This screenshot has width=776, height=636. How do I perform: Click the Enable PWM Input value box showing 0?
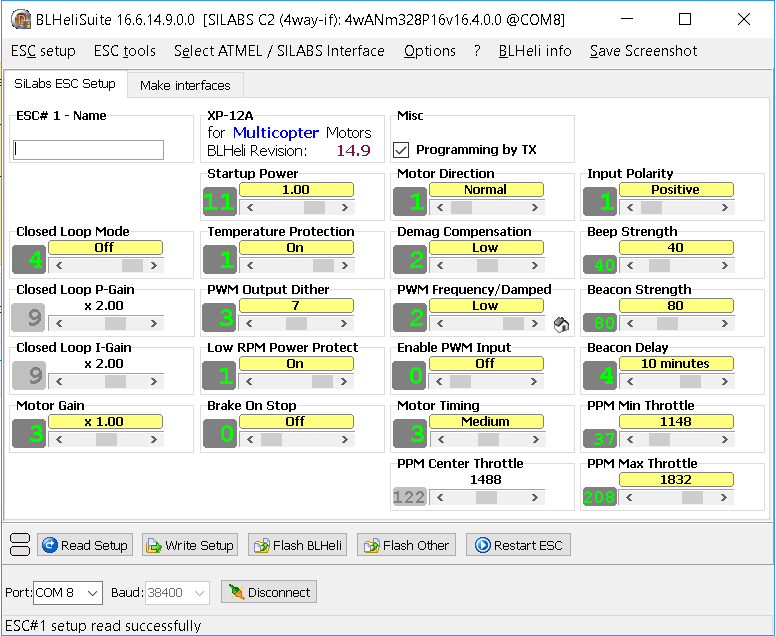pyautogui.click(x=410, y=375)
